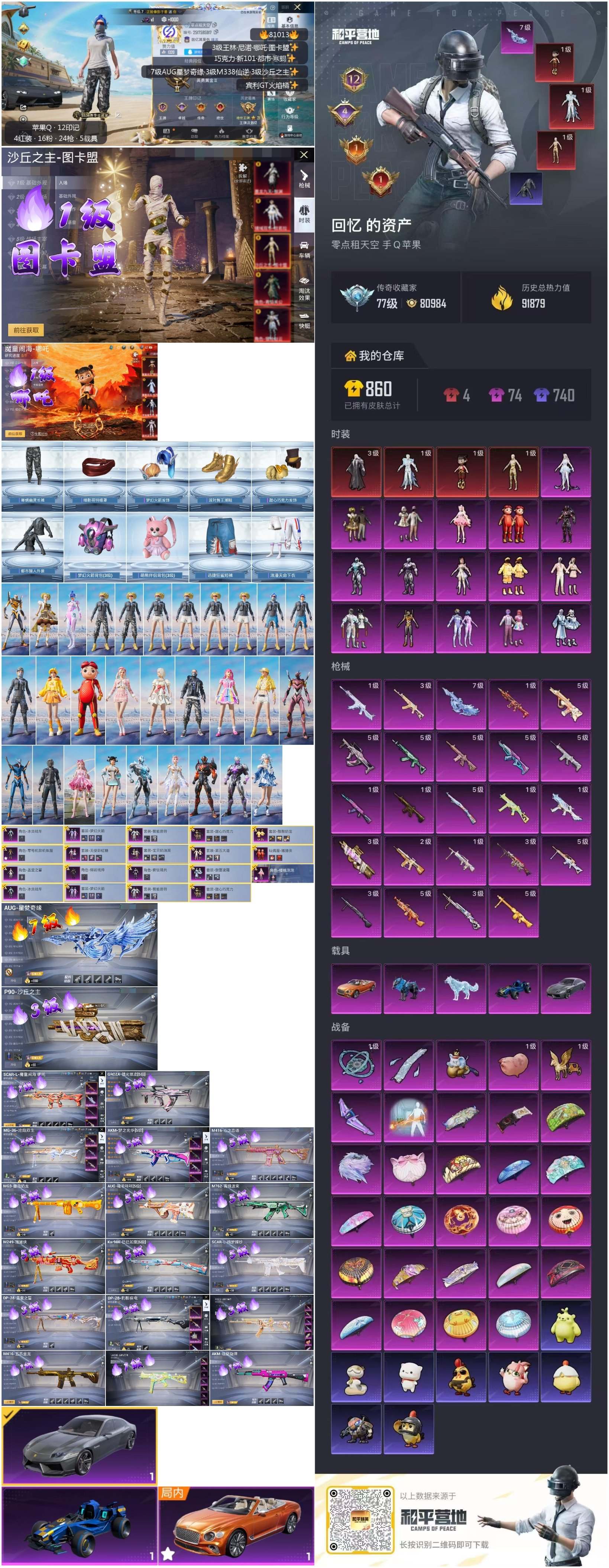
Task: Click the 角色-熔岩统帅 row
Action: [95, 873]
